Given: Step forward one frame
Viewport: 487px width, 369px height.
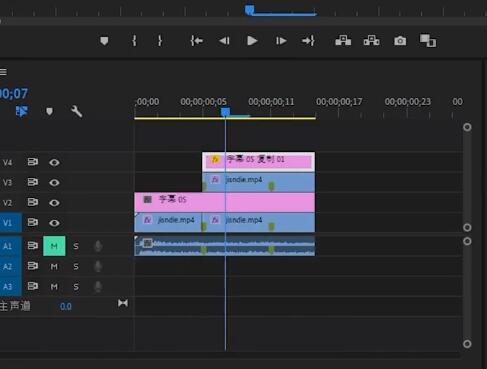Looking at the screenshot, I should pos(281,41).
